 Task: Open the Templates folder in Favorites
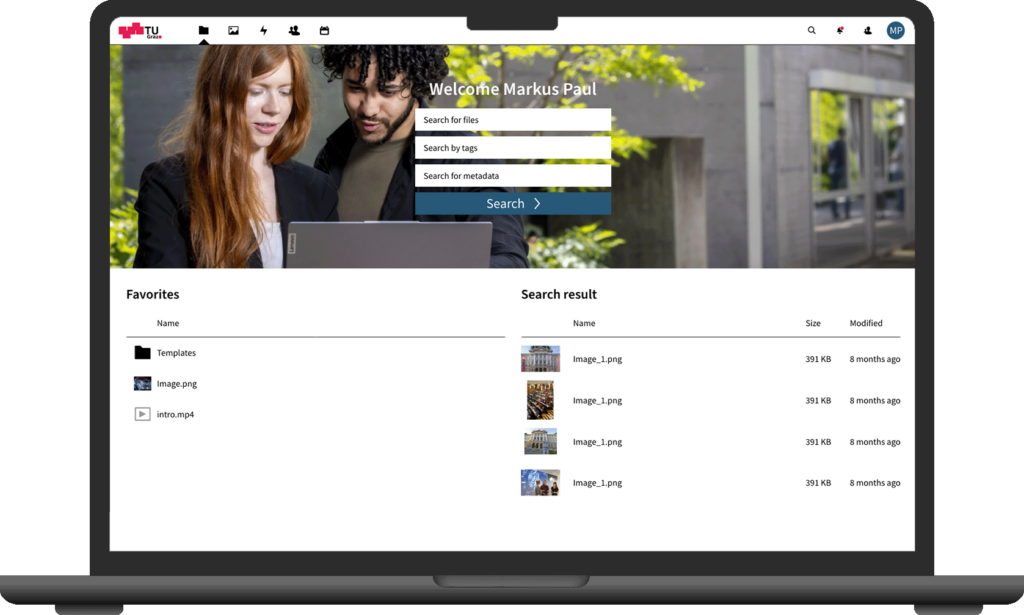[x=176, y=353]
